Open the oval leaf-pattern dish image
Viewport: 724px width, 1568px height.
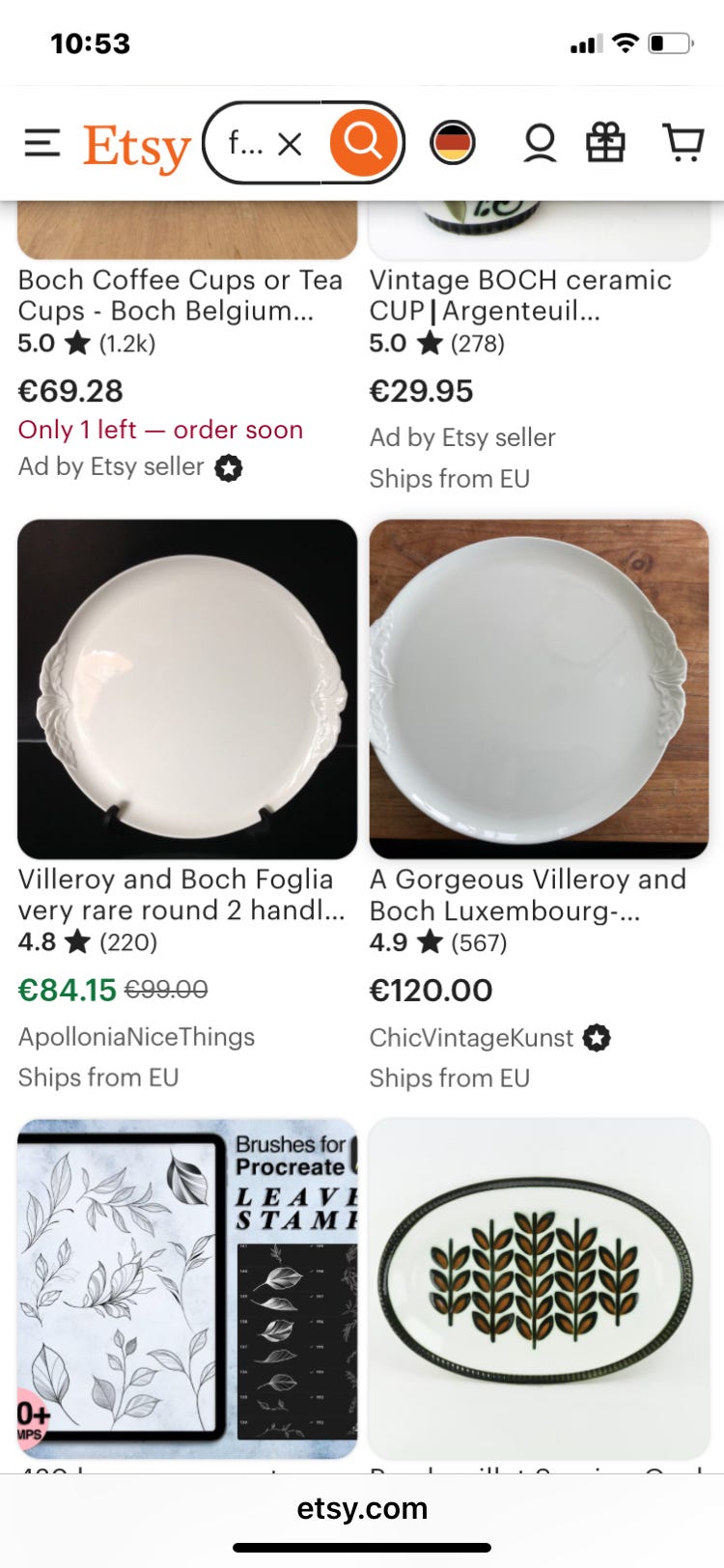[539, 1288]
